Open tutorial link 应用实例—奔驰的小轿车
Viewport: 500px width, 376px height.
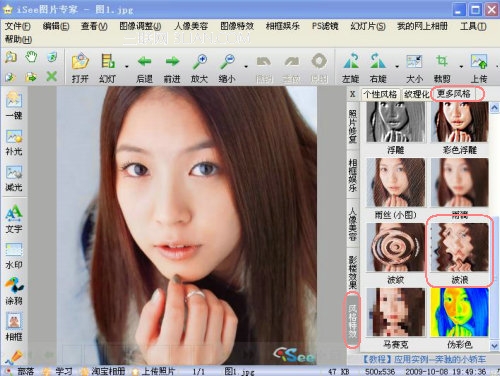click(x=424, y=359)
